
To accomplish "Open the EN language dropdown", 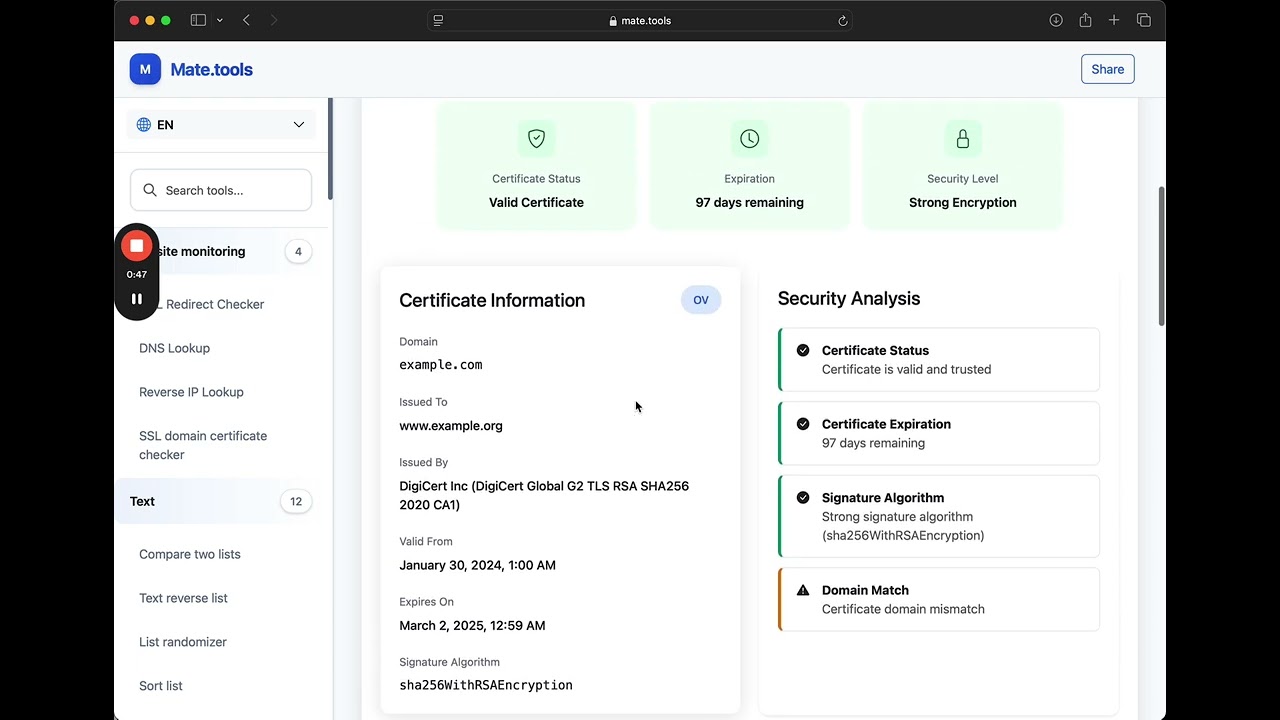I will tap(221, 125).
